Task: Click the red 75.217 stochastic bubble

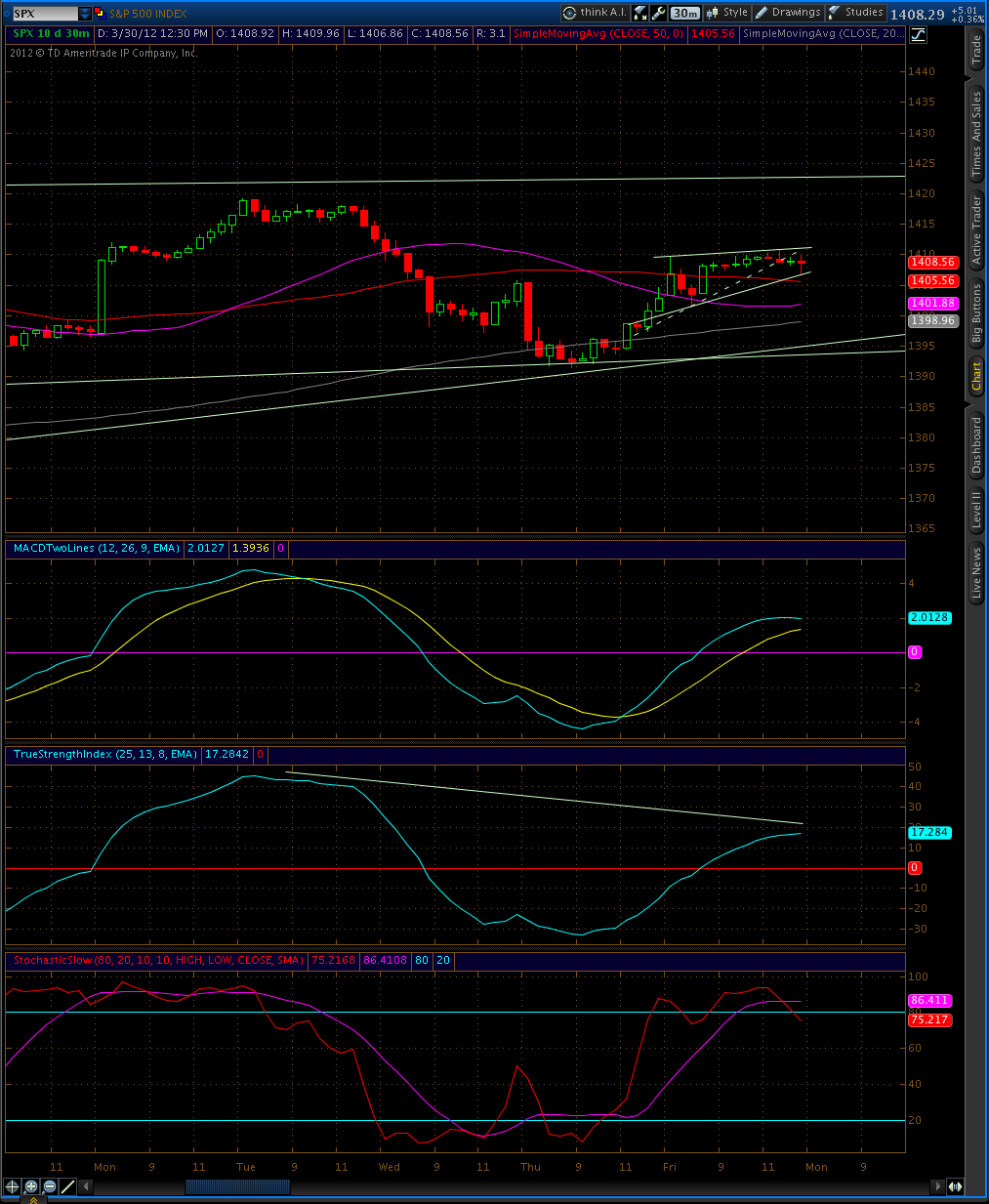Action: tap(929, 1019)
